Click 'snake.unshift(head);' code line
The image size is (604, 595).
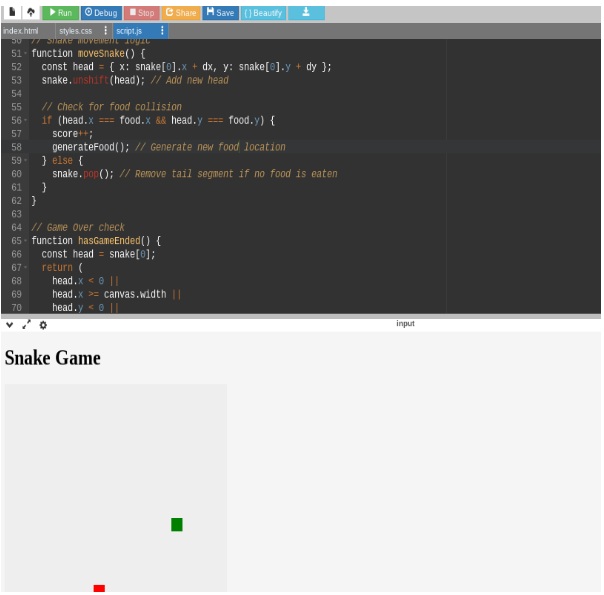point(93,80)
